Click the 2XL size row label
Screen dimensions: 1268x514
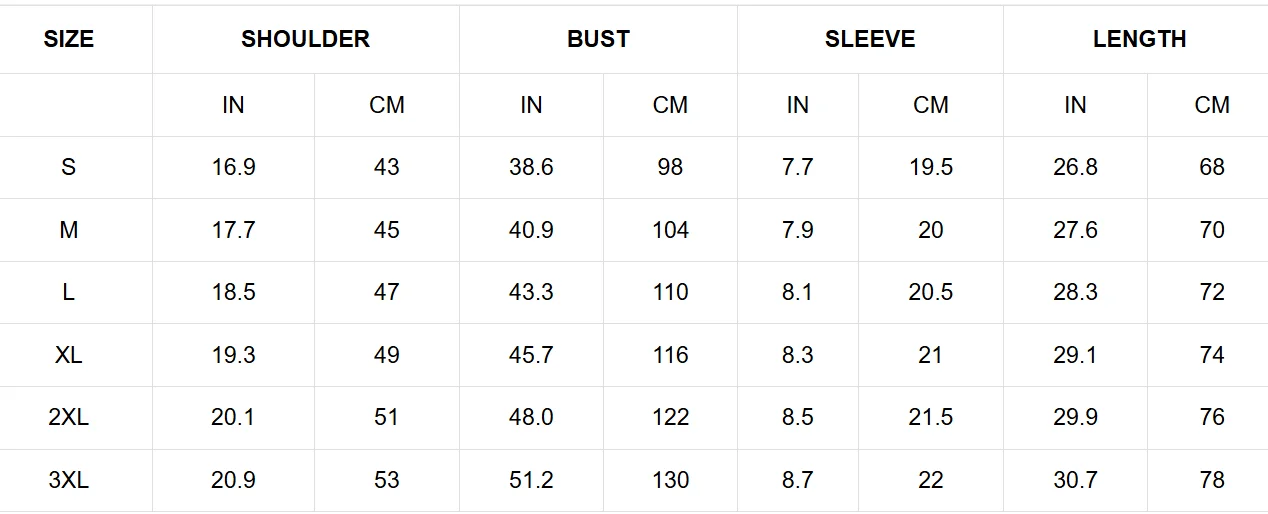68,417
